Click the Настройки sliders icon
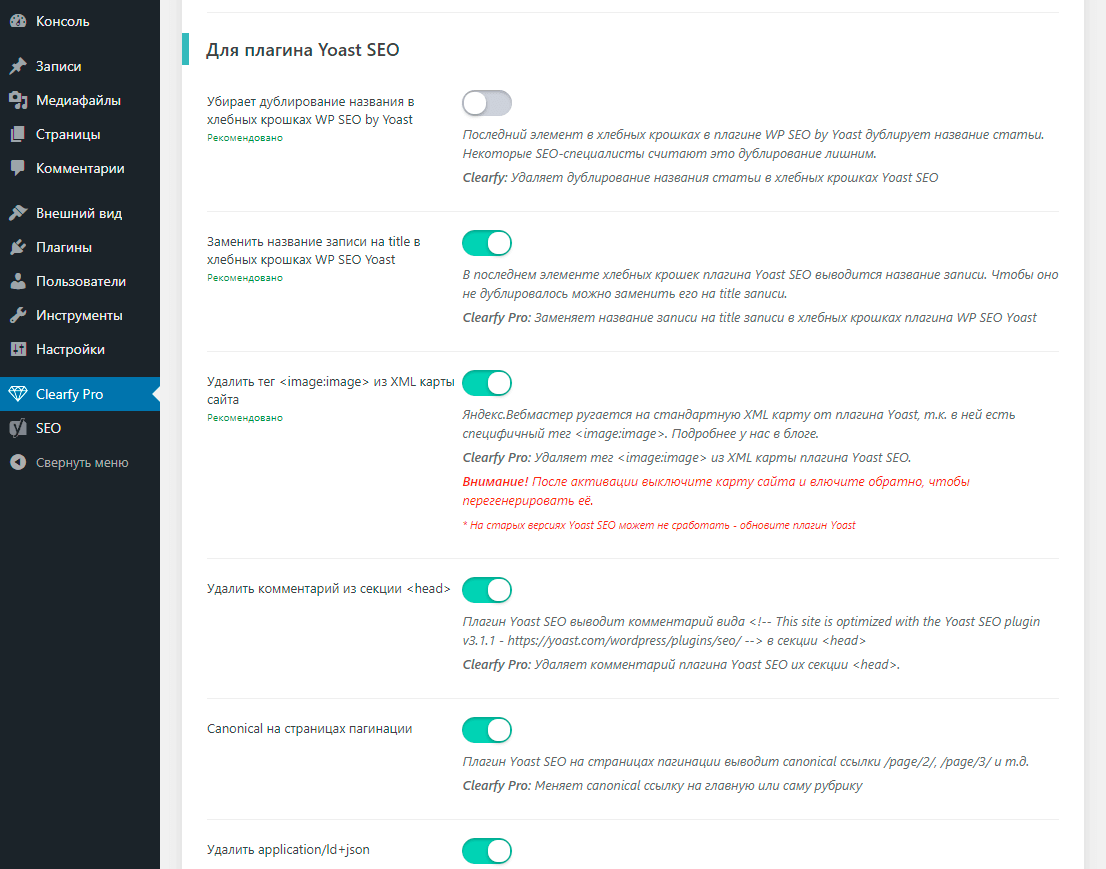 [x=18, y=349]
